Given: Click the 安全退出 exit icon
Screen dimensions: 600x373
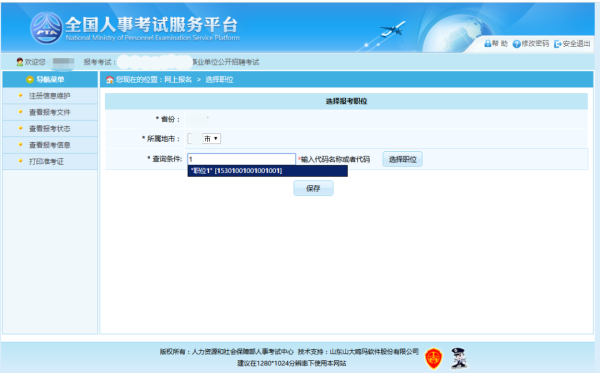Looking at the screenshot, I should click(558, 44).
